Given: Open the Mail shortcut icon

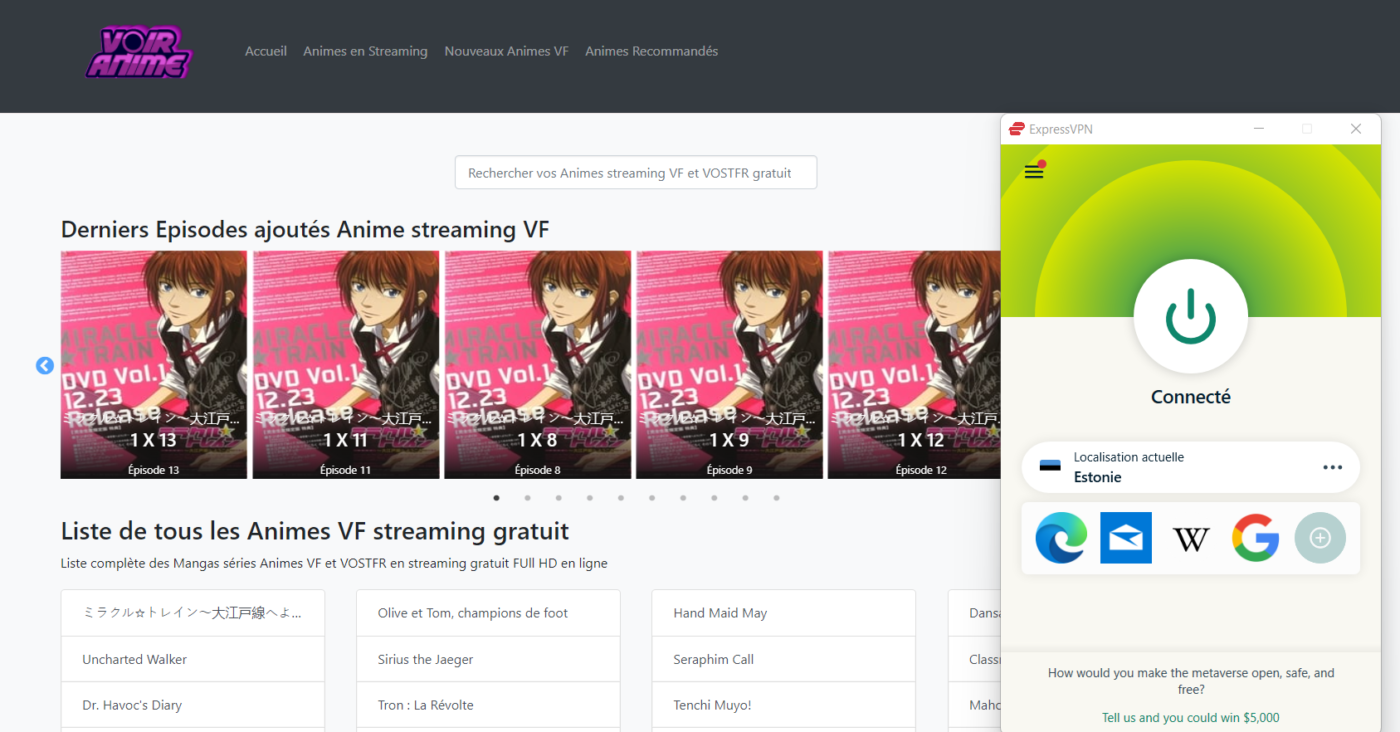Looking at the screenshot, I should [1126, 538].
